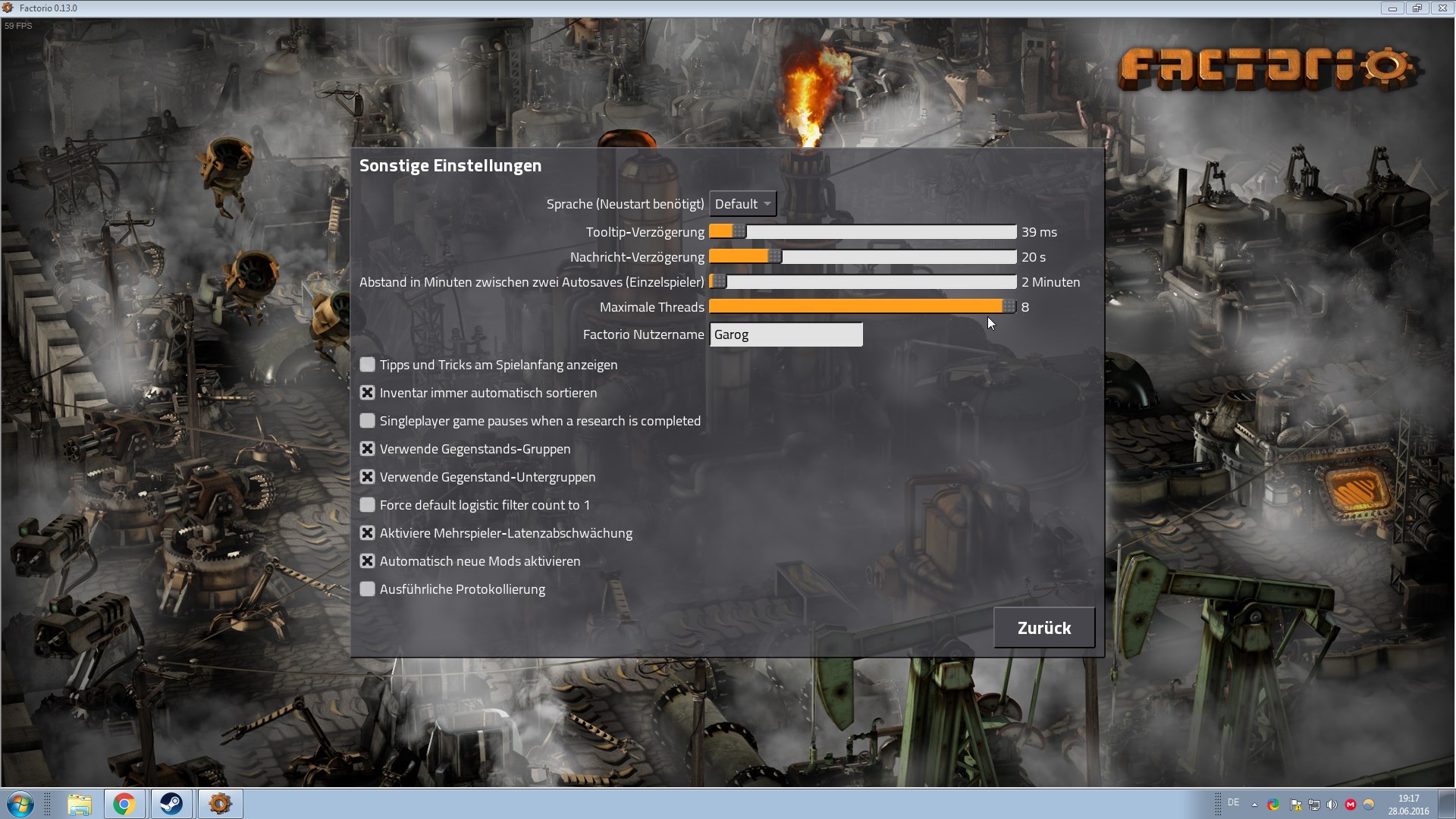This screenshot has width=1456, height=819.
Task: Click the taskbar date 28.06.2016
Action: click(x=1409, y=811)
